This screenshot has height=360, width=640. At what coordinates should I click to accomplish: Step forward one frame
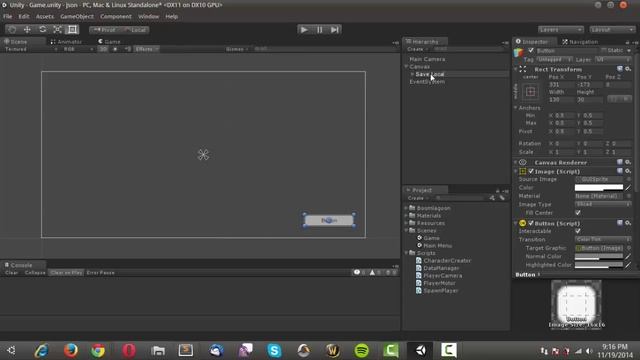pos(335,29)
